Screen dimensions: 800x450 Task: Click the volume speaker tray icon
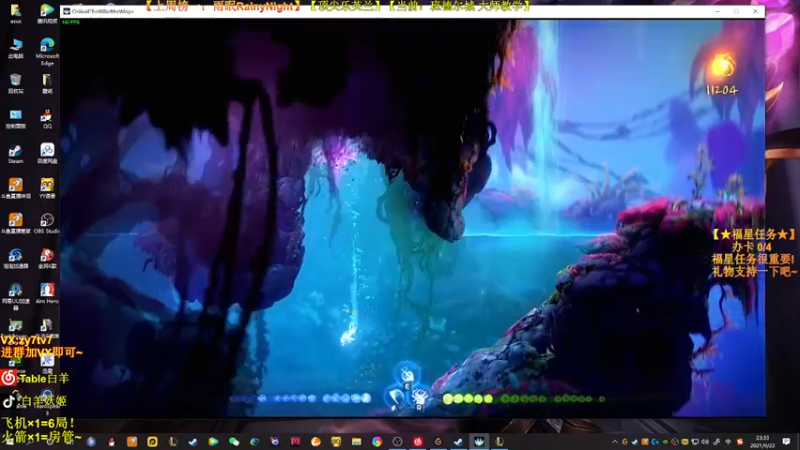[x=705, y=442]
